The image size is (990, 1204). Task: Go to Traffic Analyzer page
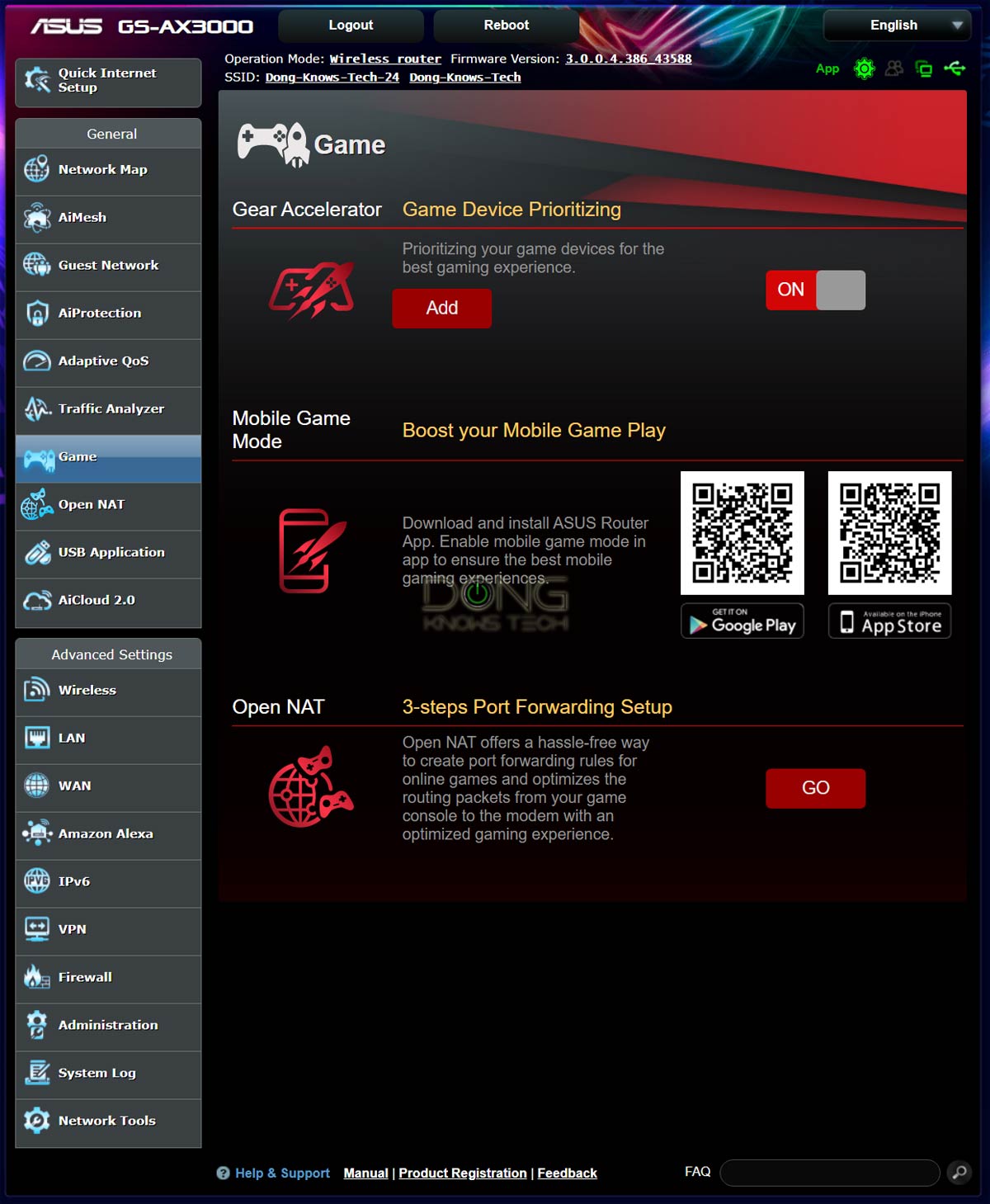pyautogui.click(x=108, y=409)
